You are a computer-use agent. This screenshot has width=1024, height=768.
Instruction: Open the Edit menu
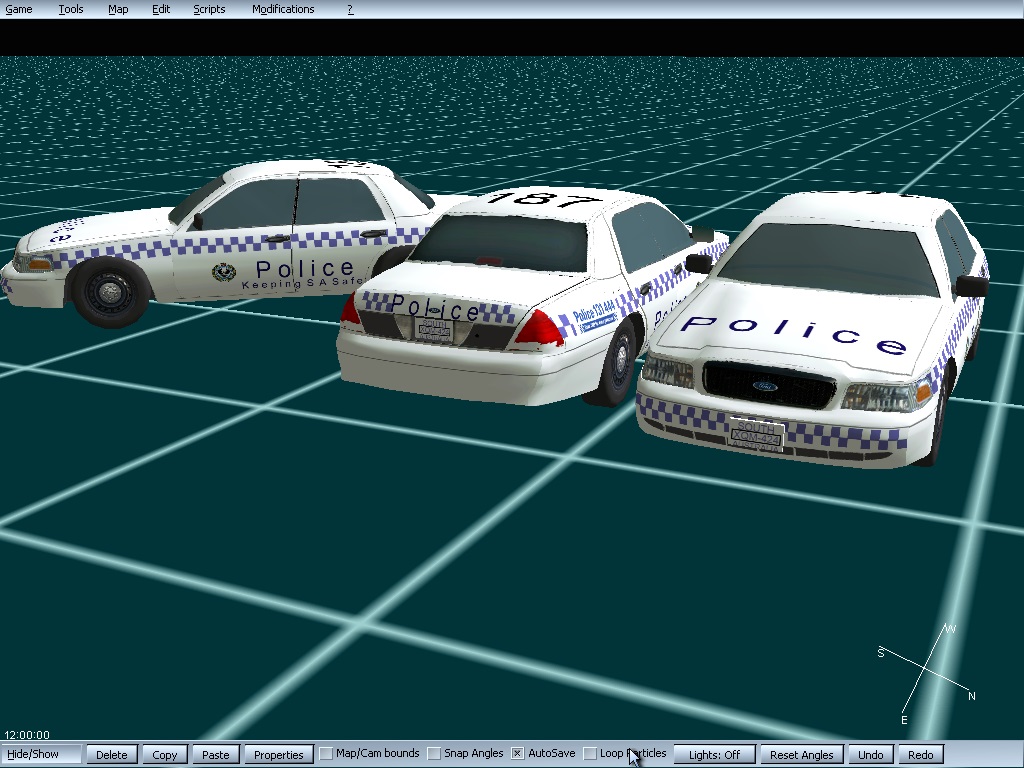(x=161, y=9)
